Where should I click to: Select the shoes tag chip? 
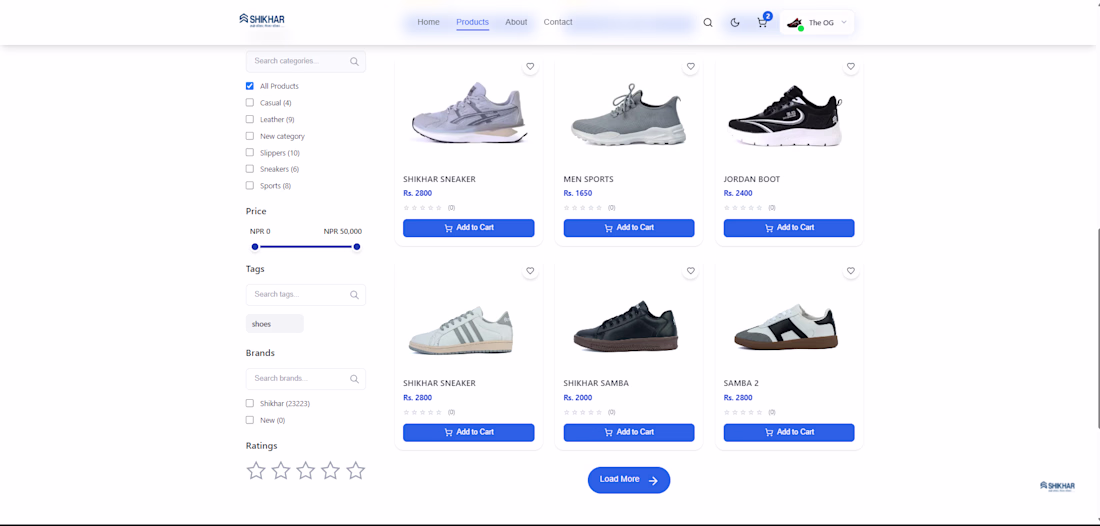click(x=274, y=324)
